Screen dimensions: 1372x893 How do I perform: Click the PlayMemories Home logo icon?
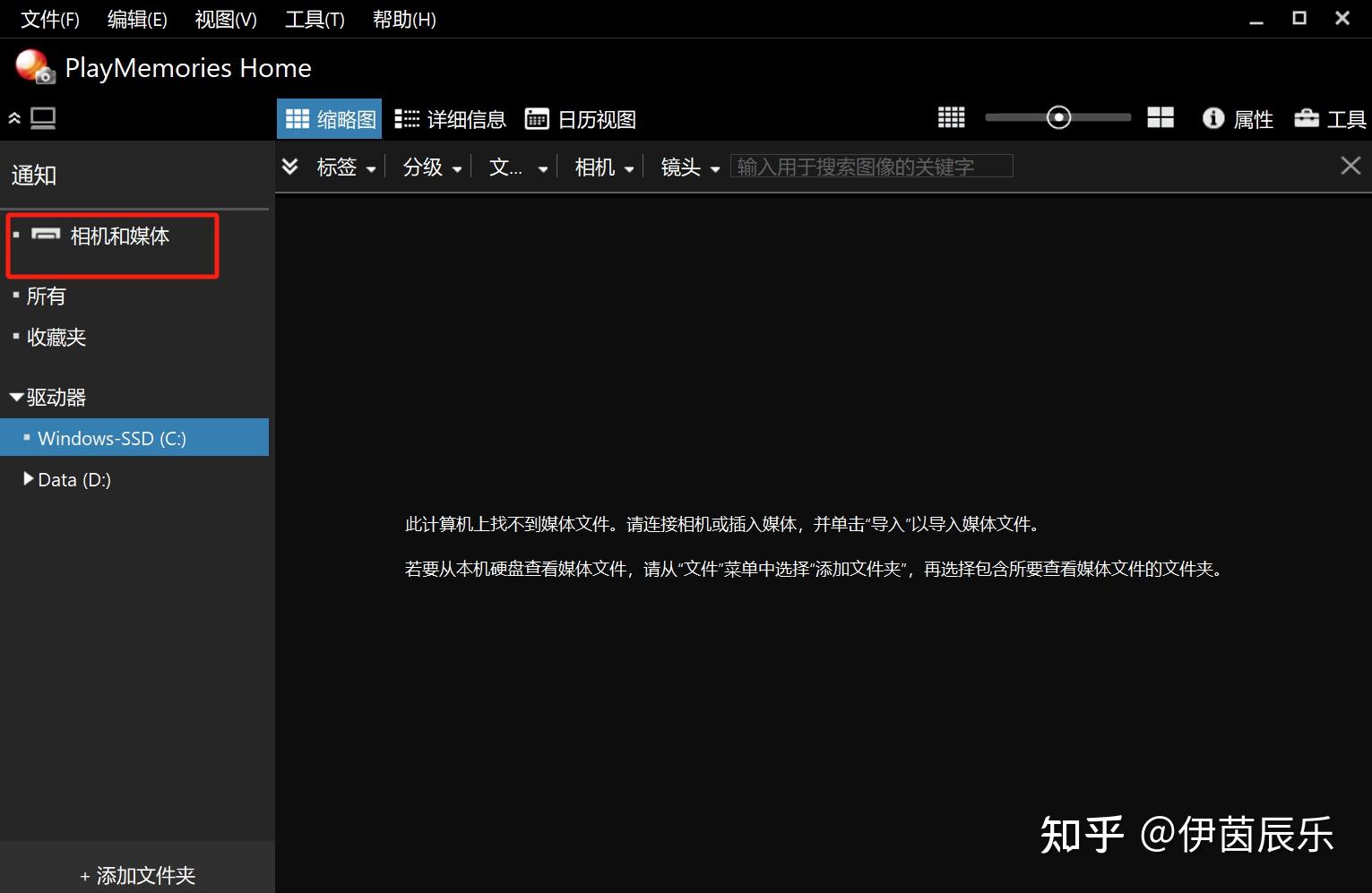35,67
